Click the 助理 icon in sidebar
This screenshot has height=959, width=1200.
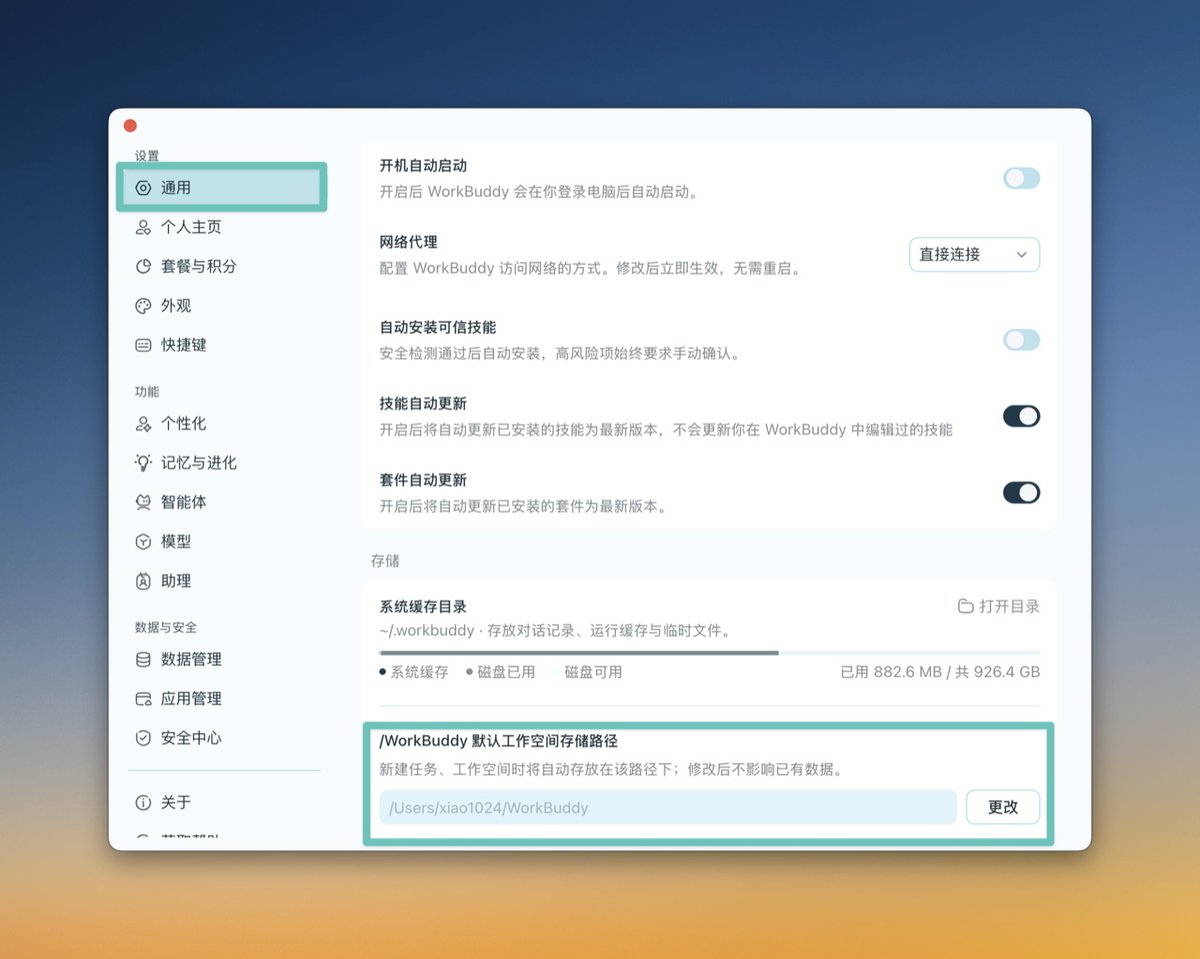[x=143, y=581]
